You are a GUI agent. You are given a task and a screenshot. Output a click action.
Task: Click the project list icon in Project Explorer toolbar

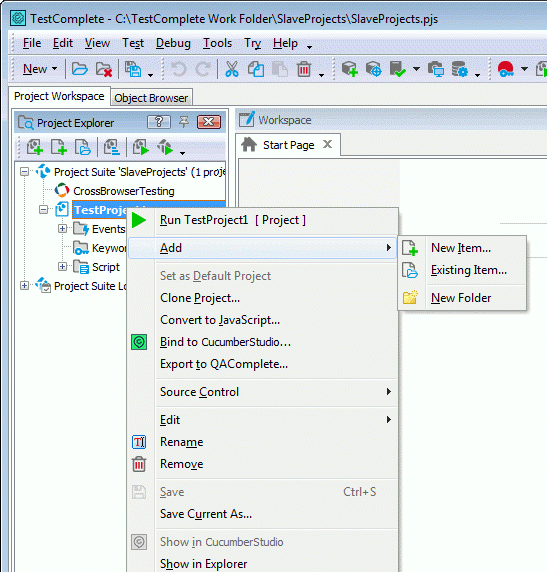tap(112, 147)
